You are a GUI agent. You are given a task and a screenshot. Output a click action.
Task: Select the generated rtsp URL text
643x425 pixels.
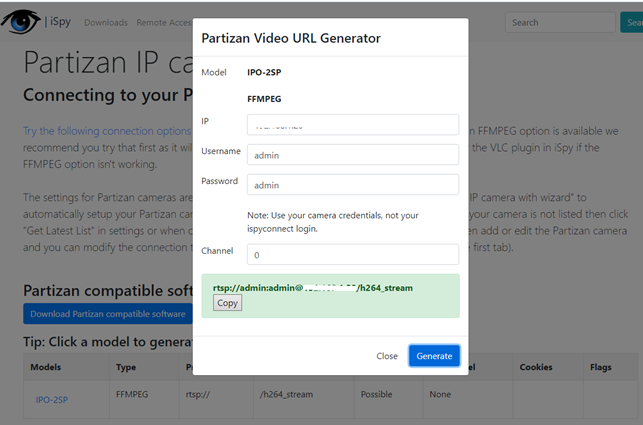pos(312,288)
